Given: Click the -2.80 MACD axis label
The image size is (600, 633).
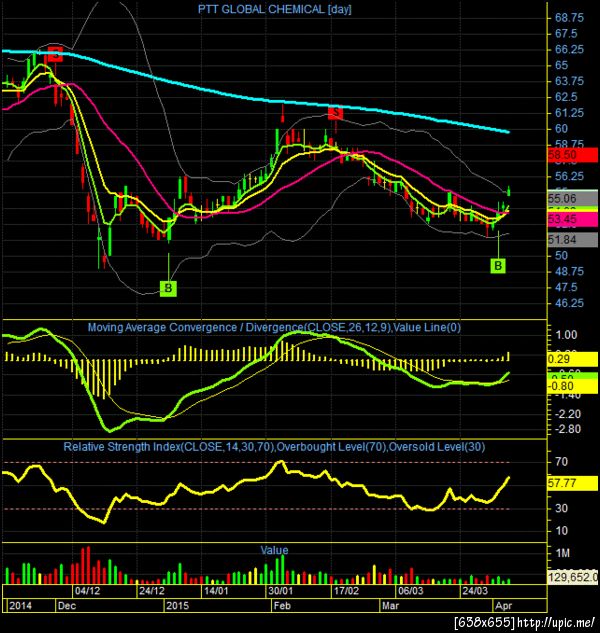Looking at the screenshot, I should [568, 429].
